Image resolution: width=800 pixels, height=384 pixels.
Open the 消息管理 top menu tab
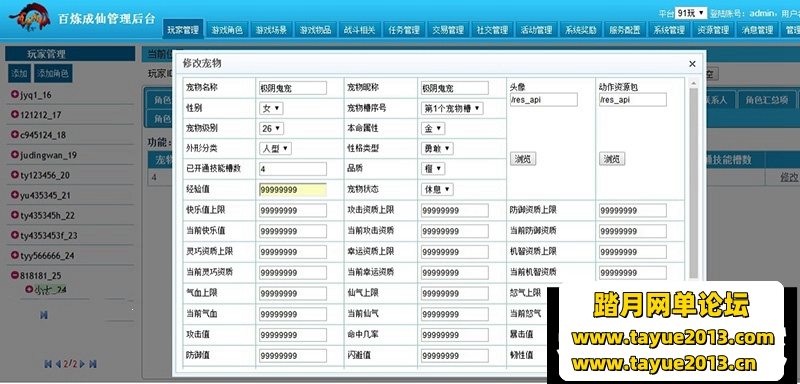[757, 30]
